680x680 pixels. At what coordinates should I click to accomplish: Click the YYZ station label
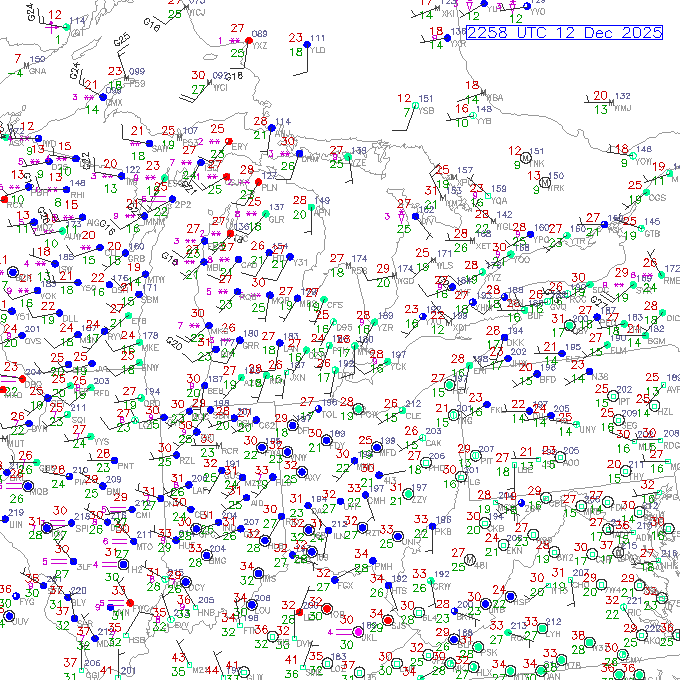click(493, 277)
